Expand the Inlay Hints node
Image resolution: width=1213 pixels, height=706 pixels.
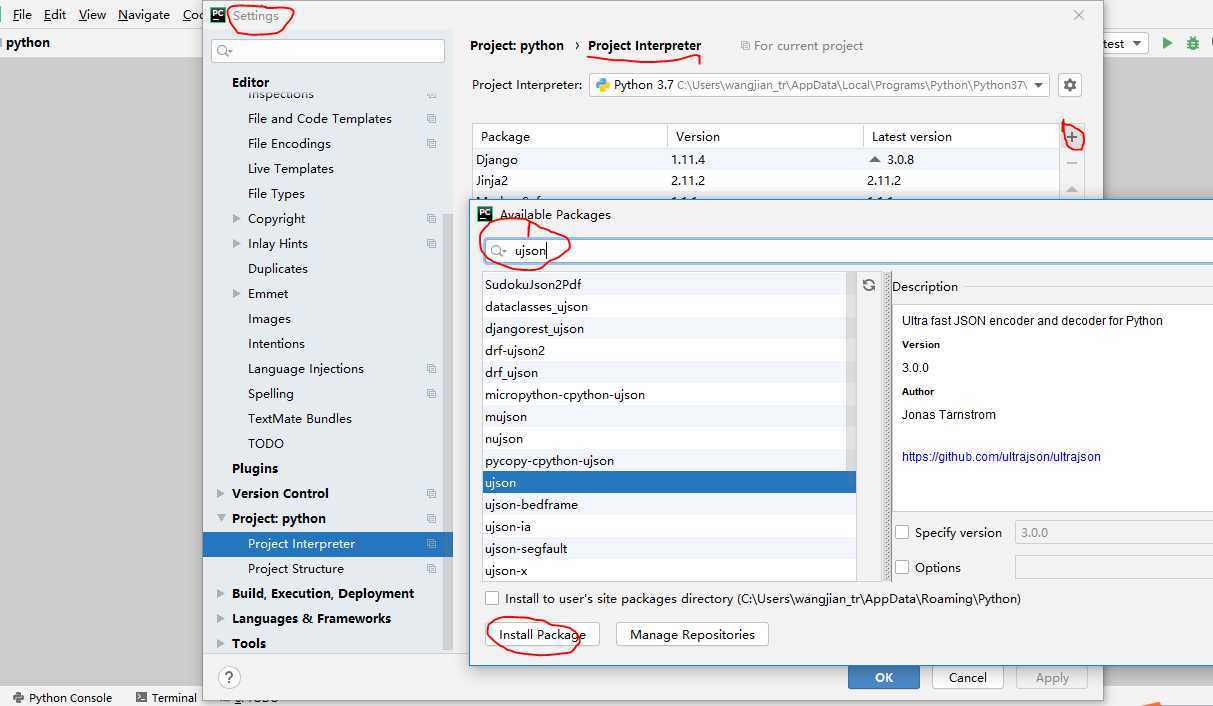237,244
